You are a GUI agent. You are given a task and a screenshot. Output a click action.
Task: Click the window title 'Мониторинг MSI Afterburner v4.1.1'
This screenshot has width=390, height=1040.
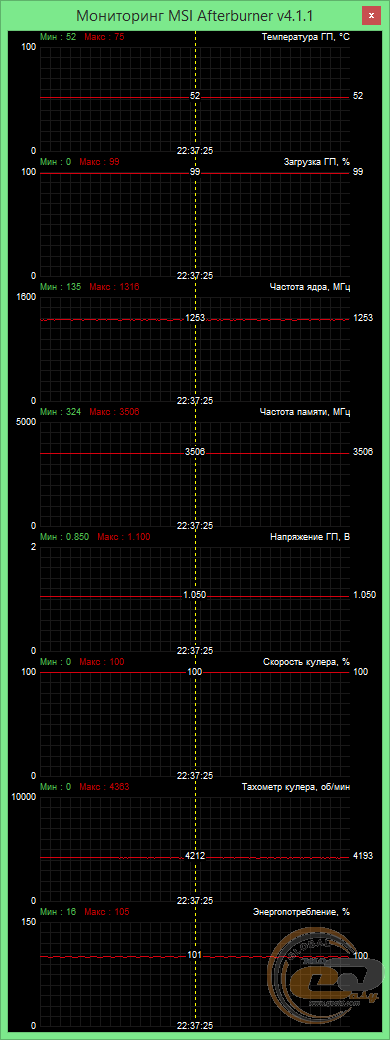tap(195, 15)
